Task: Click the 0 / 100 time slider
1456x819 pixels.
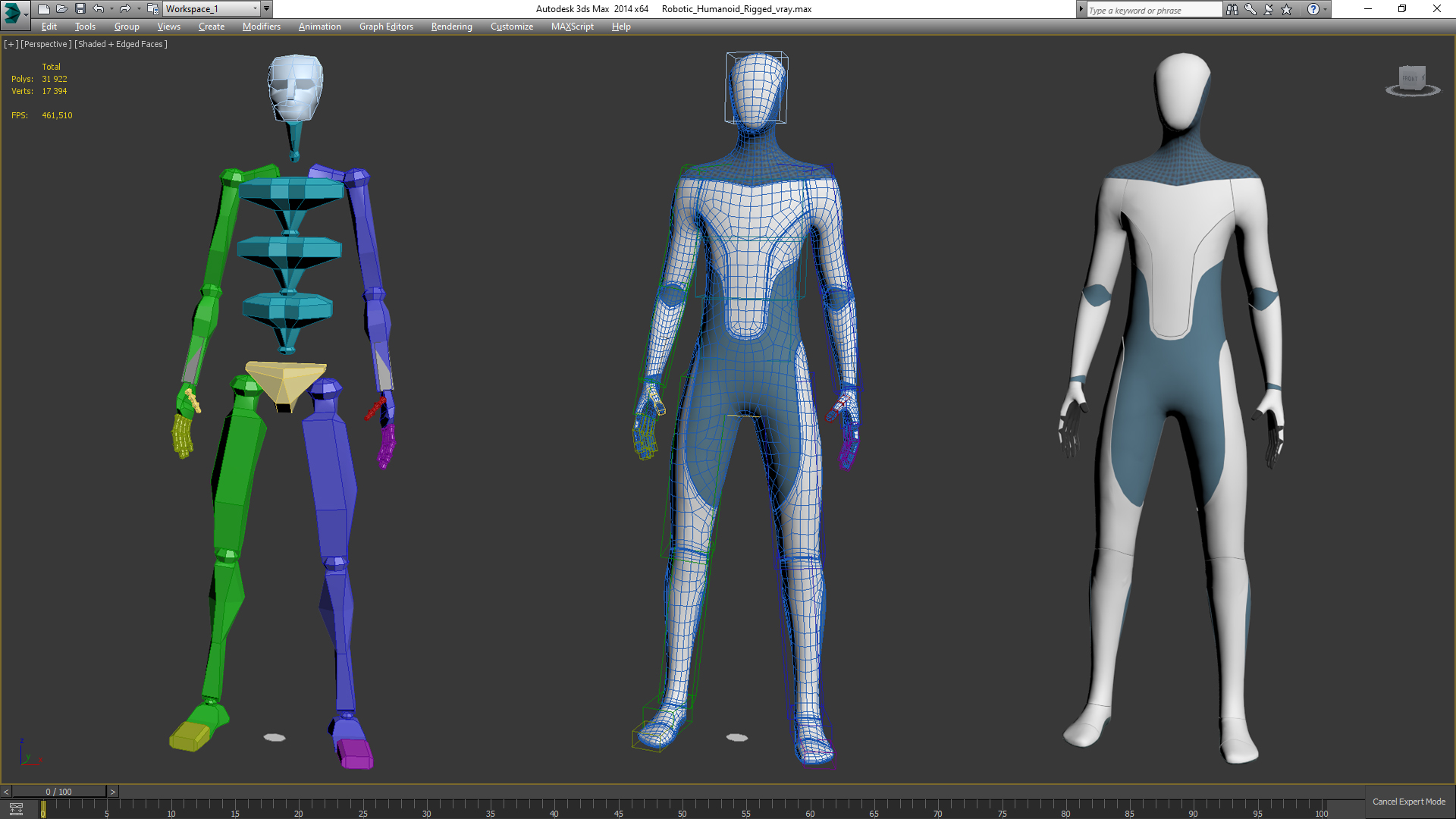Action: (59, 792)
